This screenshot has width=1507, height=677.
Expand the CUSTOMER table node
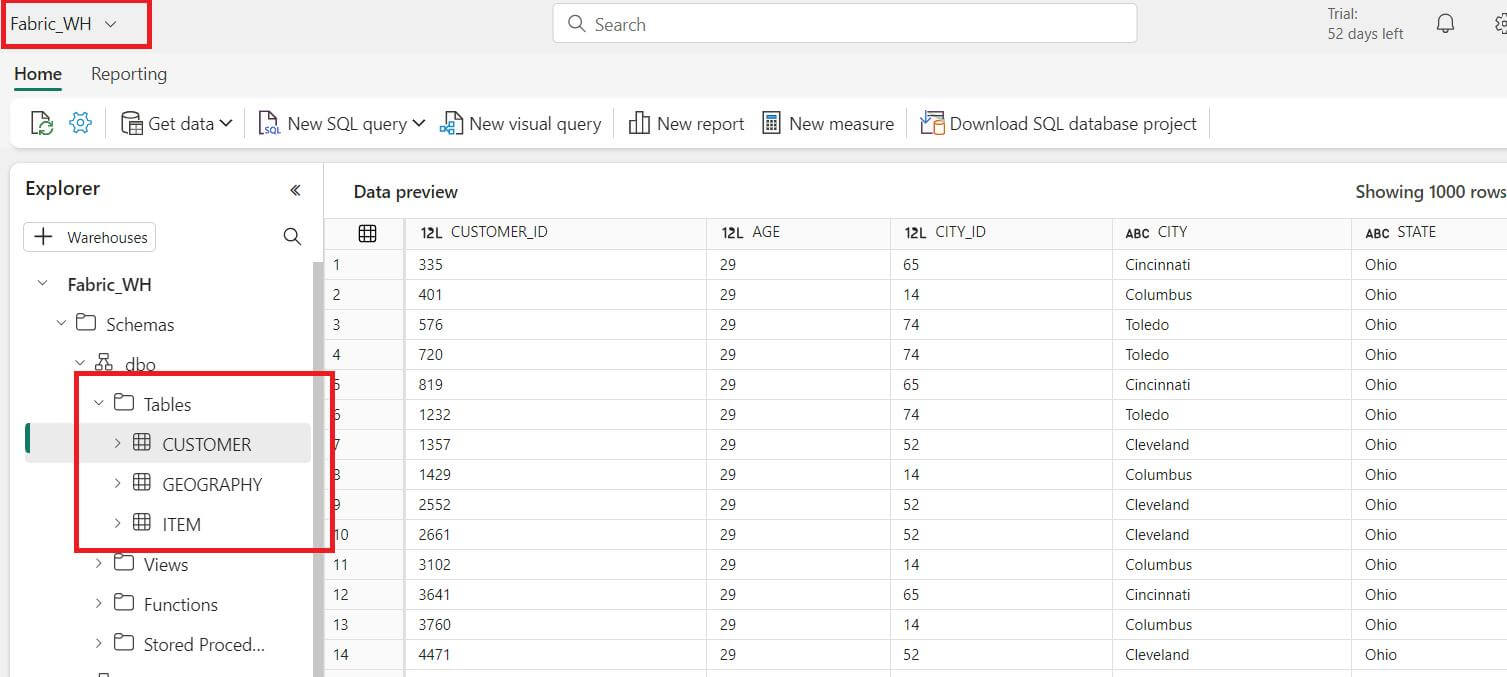tap(117, 443)
